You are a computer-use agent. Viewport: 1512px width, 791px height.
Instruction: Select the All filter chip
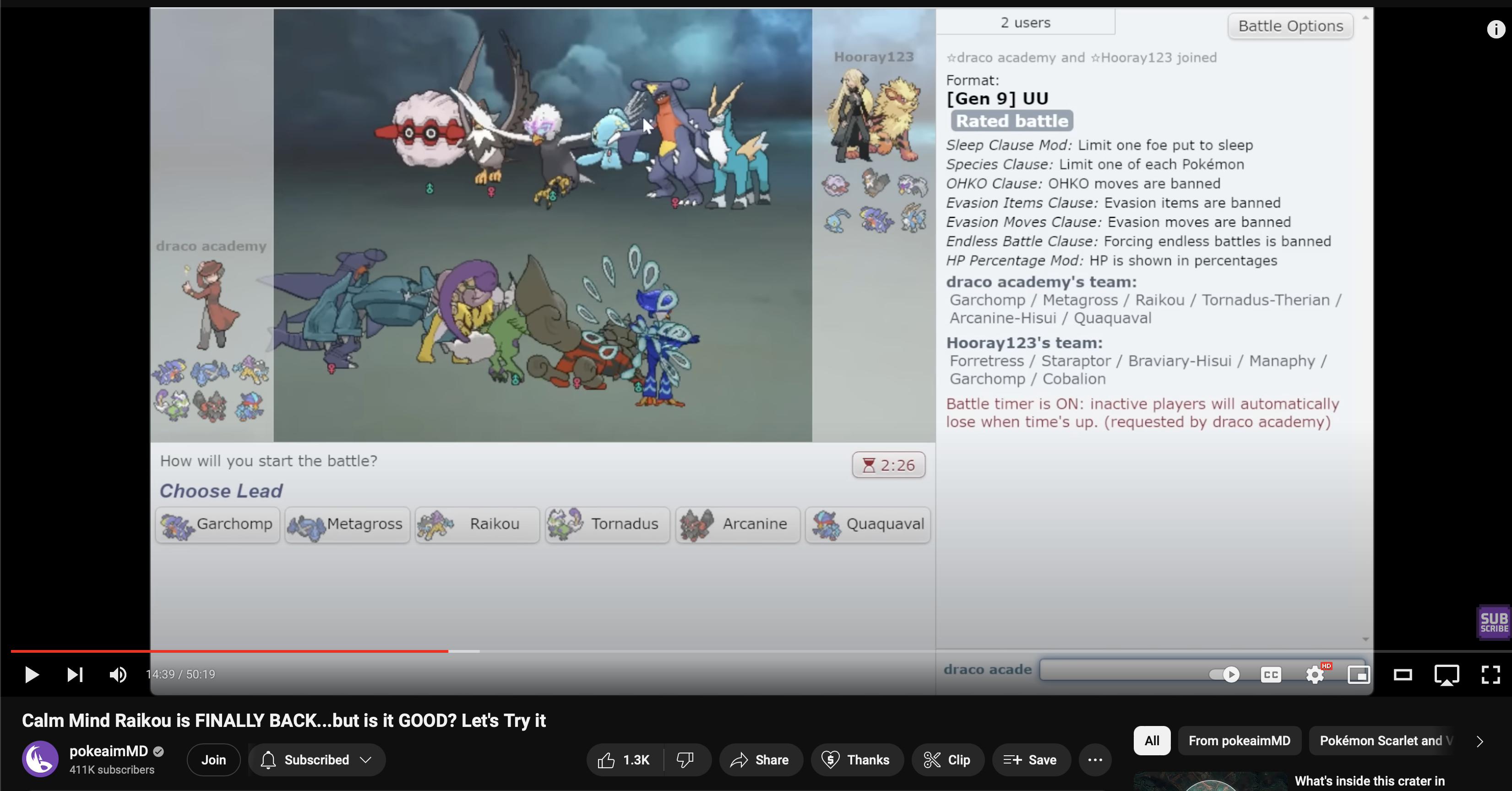coord(1152,741)
